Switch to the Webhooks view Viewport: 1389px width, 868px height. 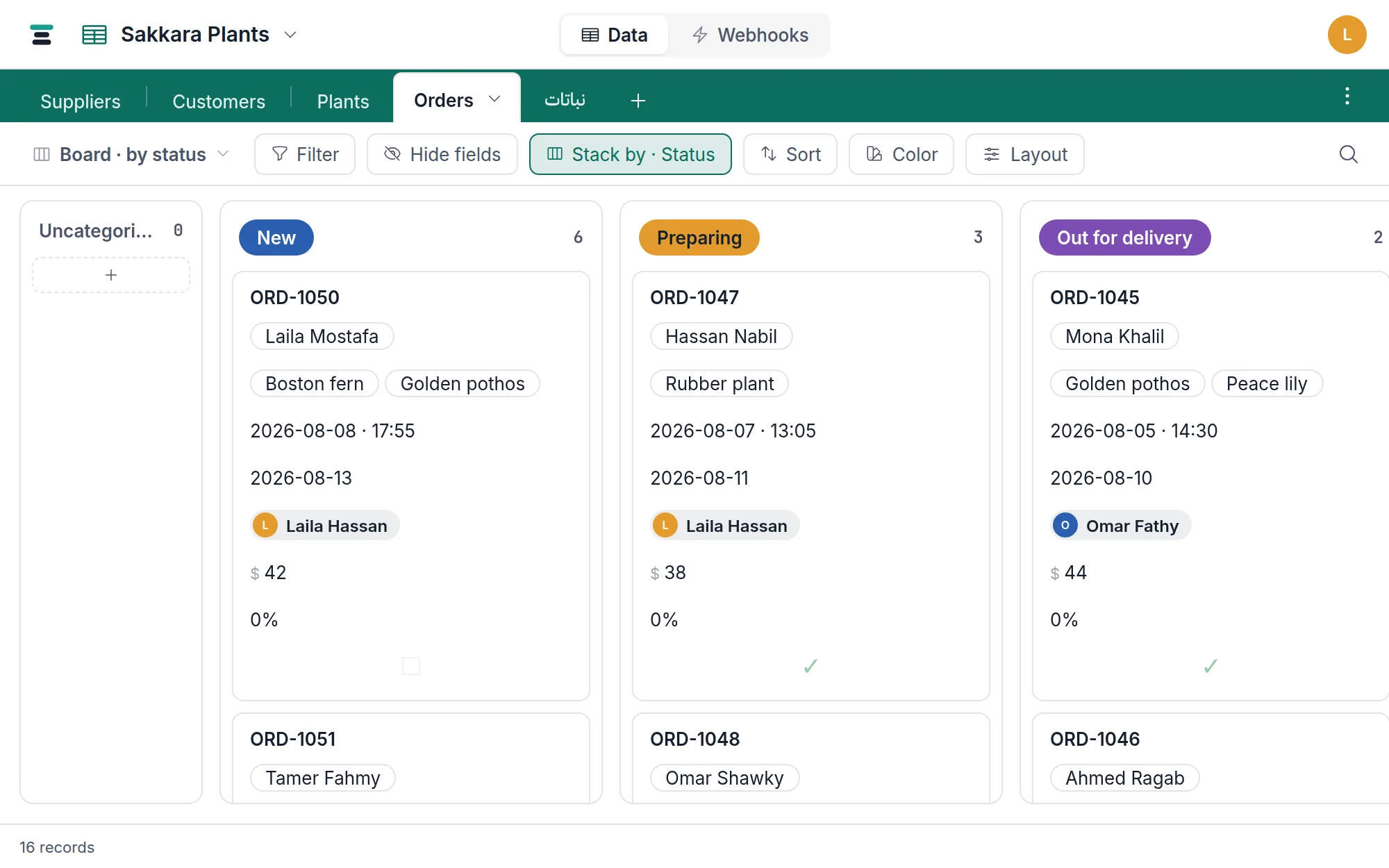[x=750, y=35]
